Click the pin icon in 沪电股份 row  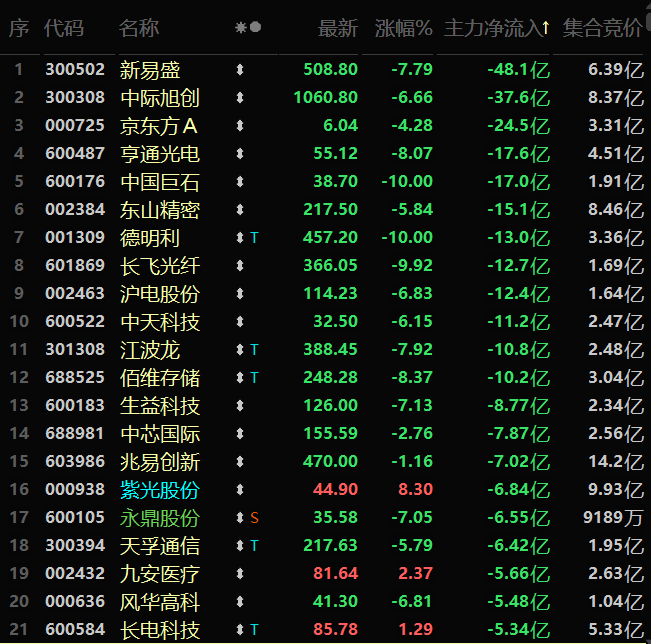[240, 294]
